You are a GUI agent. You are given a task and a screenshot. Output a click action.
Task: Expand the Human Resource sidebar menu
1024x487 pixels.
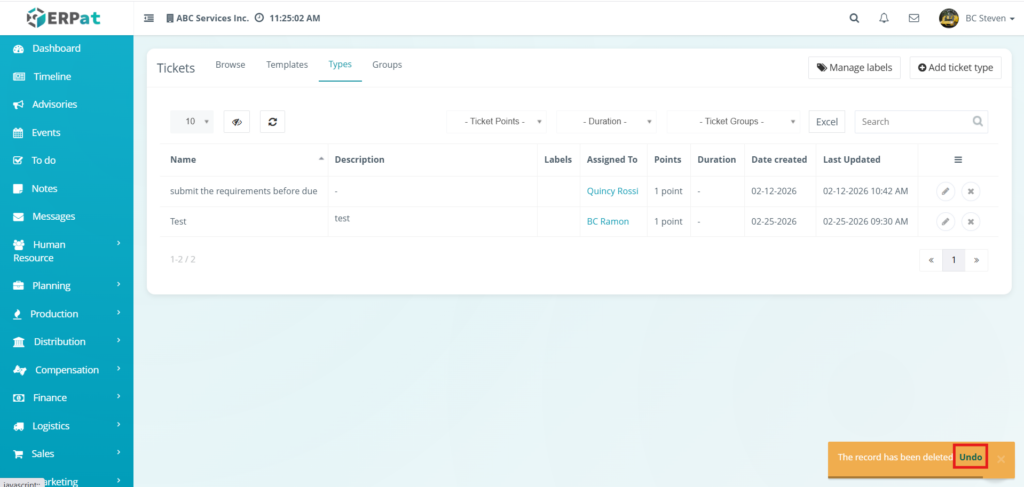pyautogui.click(x=66, y=251)
